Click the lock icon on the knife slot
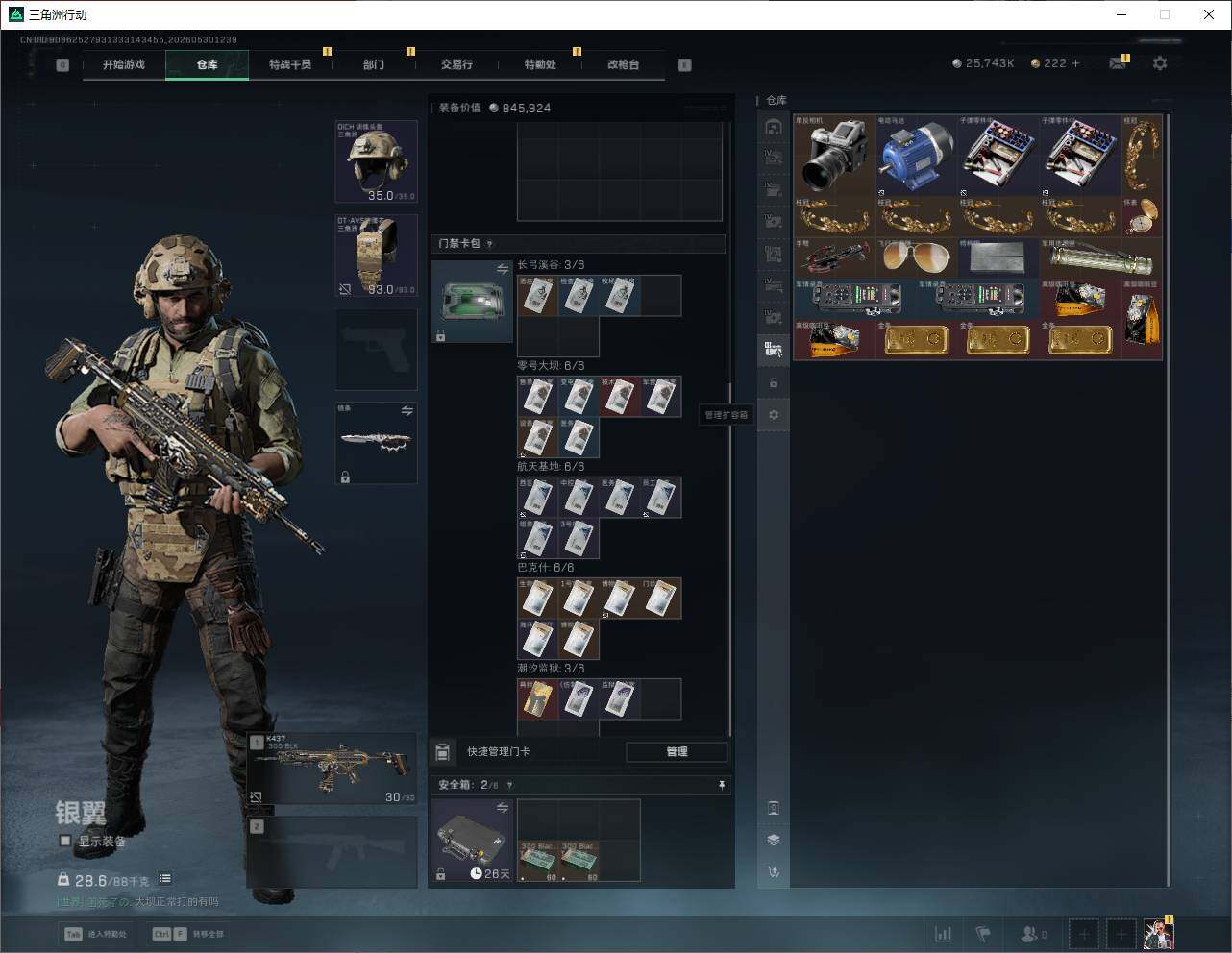 [345, 476]
